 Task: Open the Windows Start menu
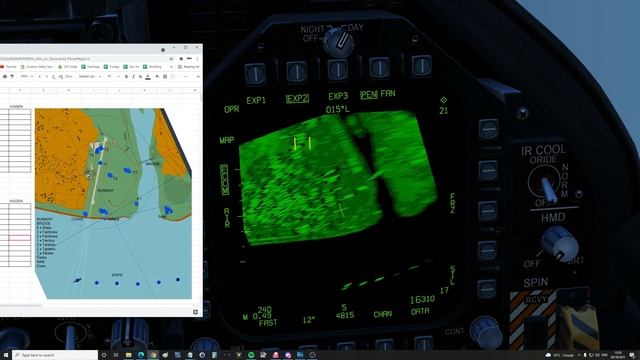(6, 355)
